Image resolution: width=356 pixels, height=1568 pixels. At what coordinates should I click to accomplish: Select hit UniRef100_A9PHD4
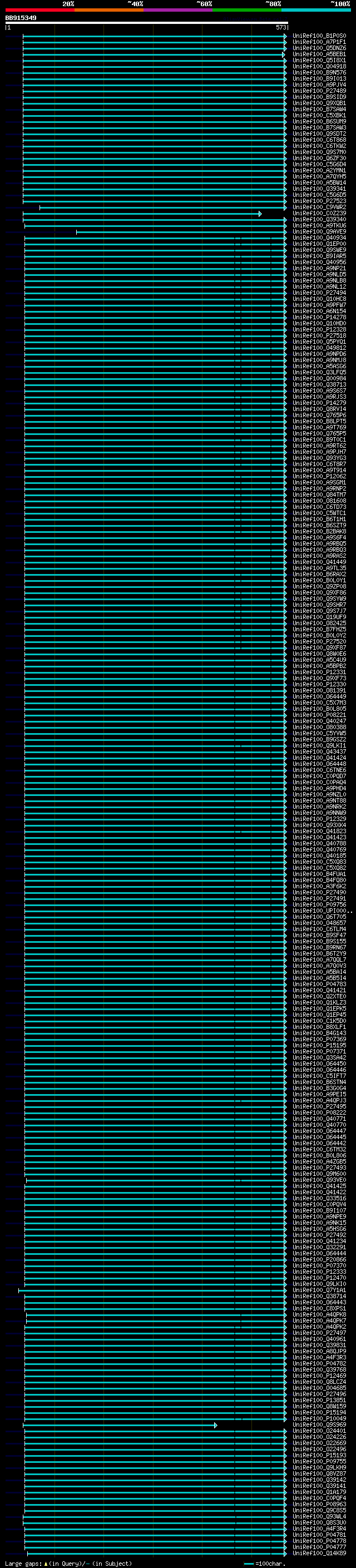click(x=319, y=788)
